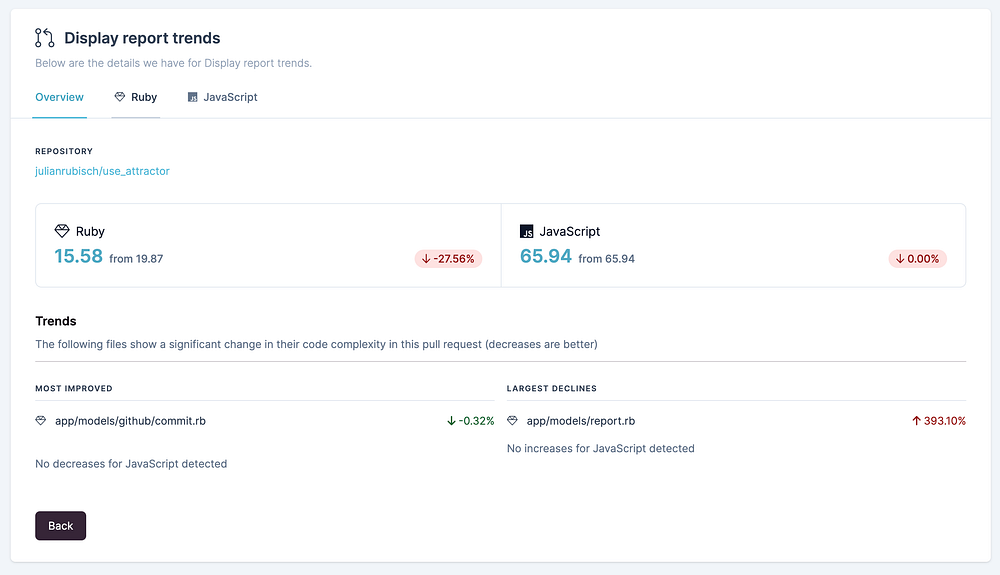1000x575 pixels.
Task: Click the JavaScript score value 65.94
Action: [x=546, y=256]
